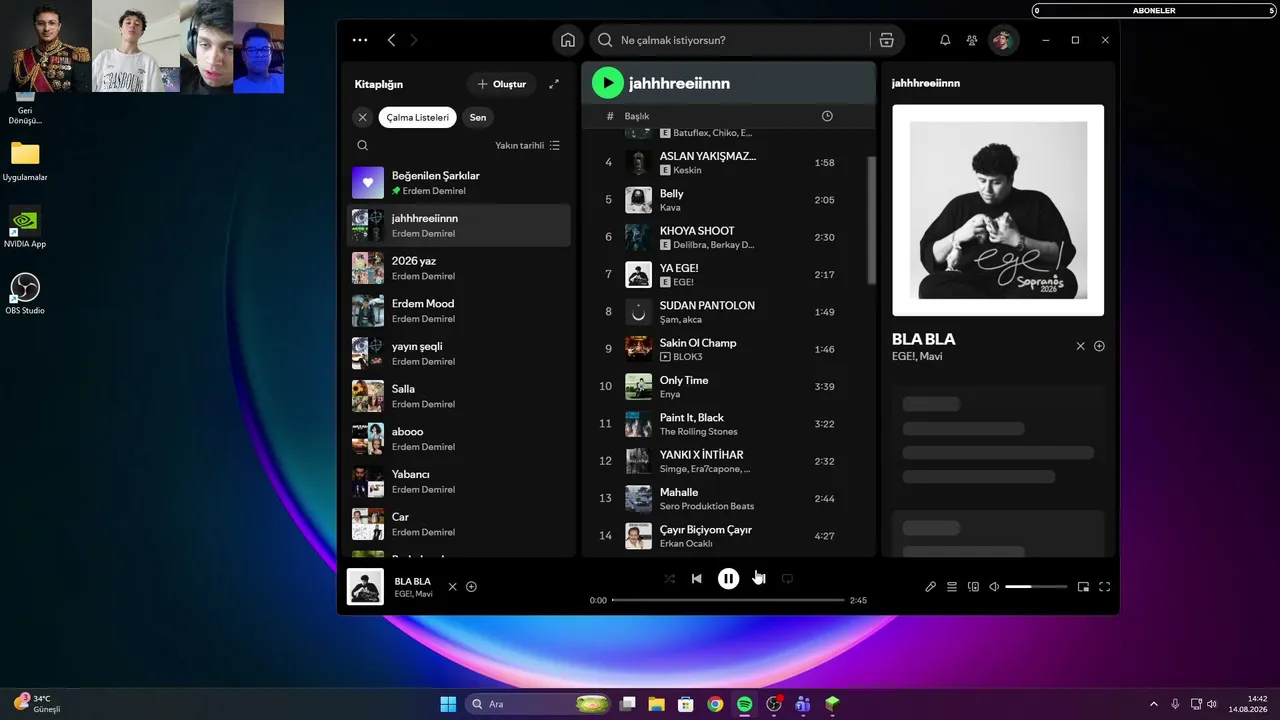Open the profile avatar menu

[x=1003, y=40]
